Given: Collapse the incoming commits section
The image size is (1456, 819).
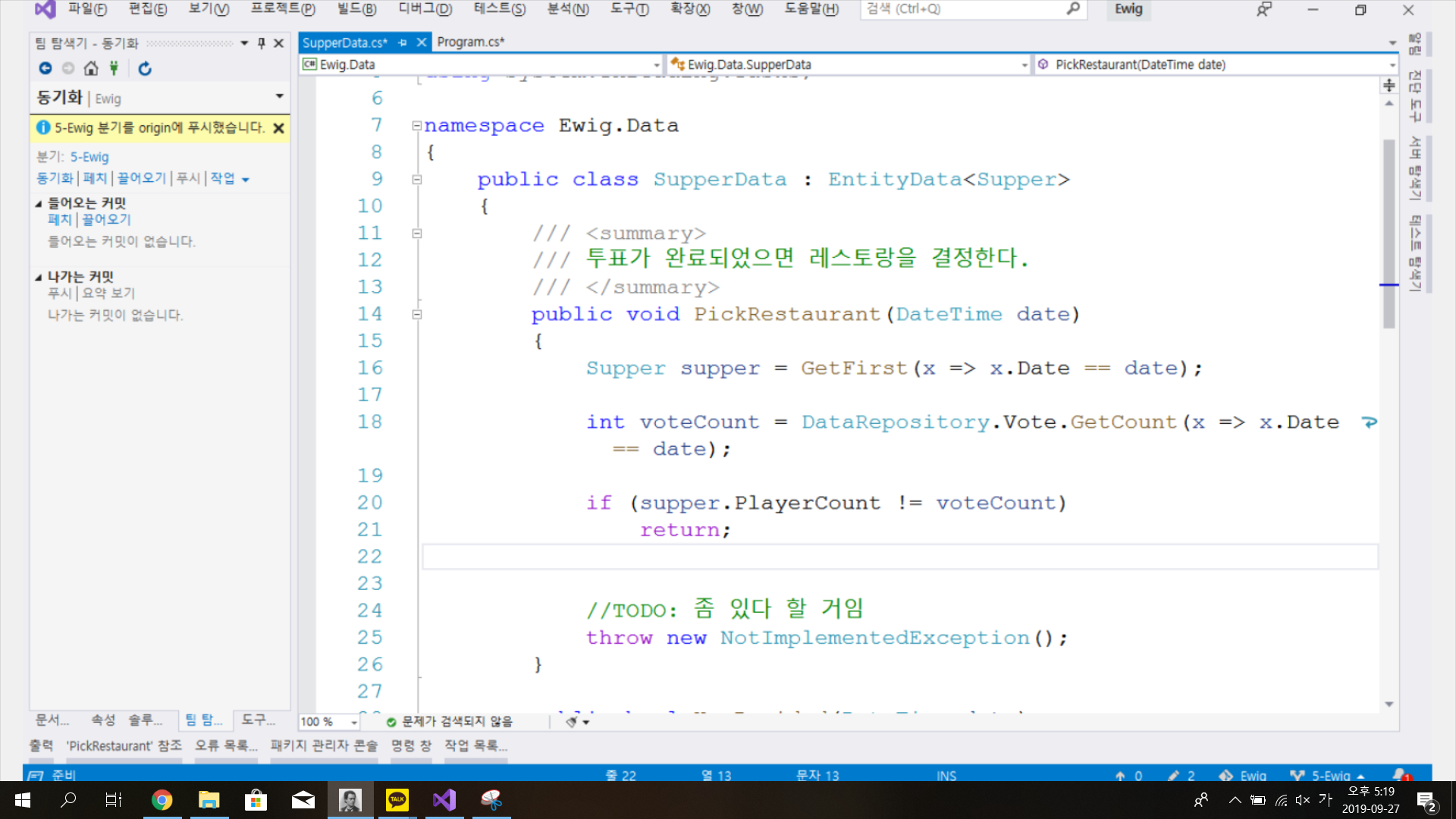Looking at the screenshot, I should click(39, 203).
